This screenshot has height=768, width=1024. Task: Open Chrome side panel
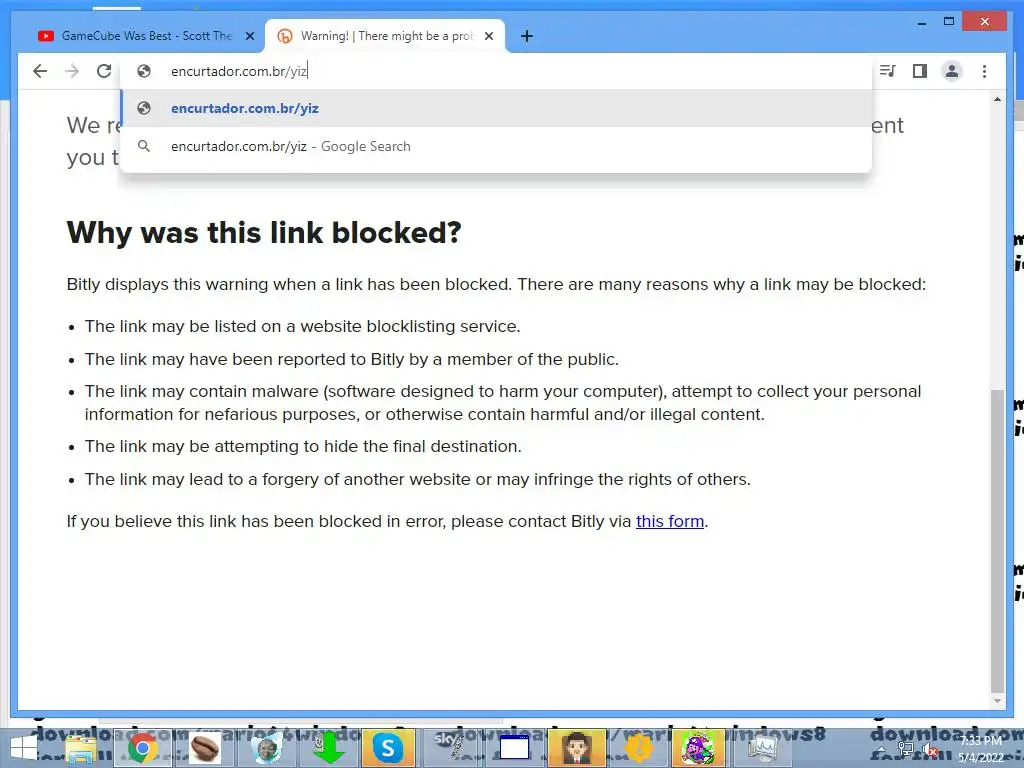(x=920, y=71)
